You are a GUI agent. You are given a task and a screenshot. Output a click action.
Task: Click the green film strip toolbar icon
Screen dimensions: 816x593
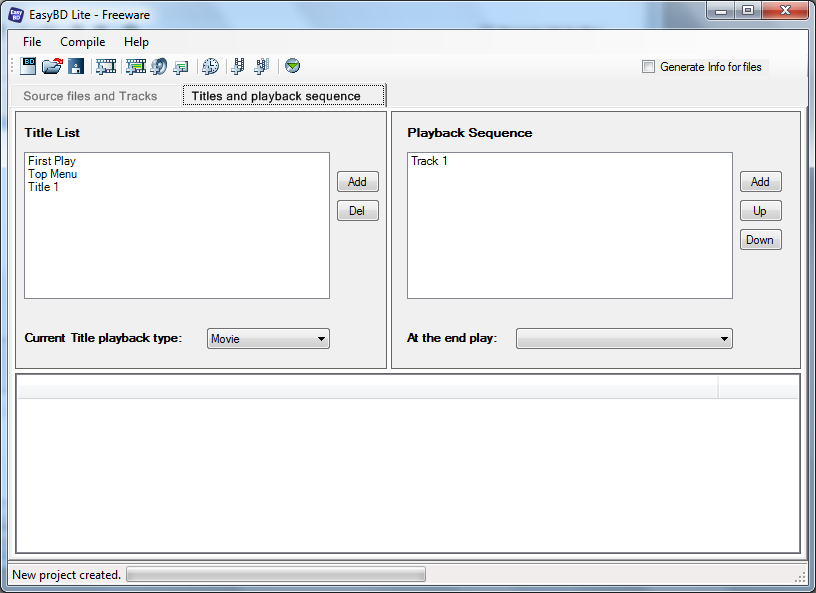coord(135,66)
